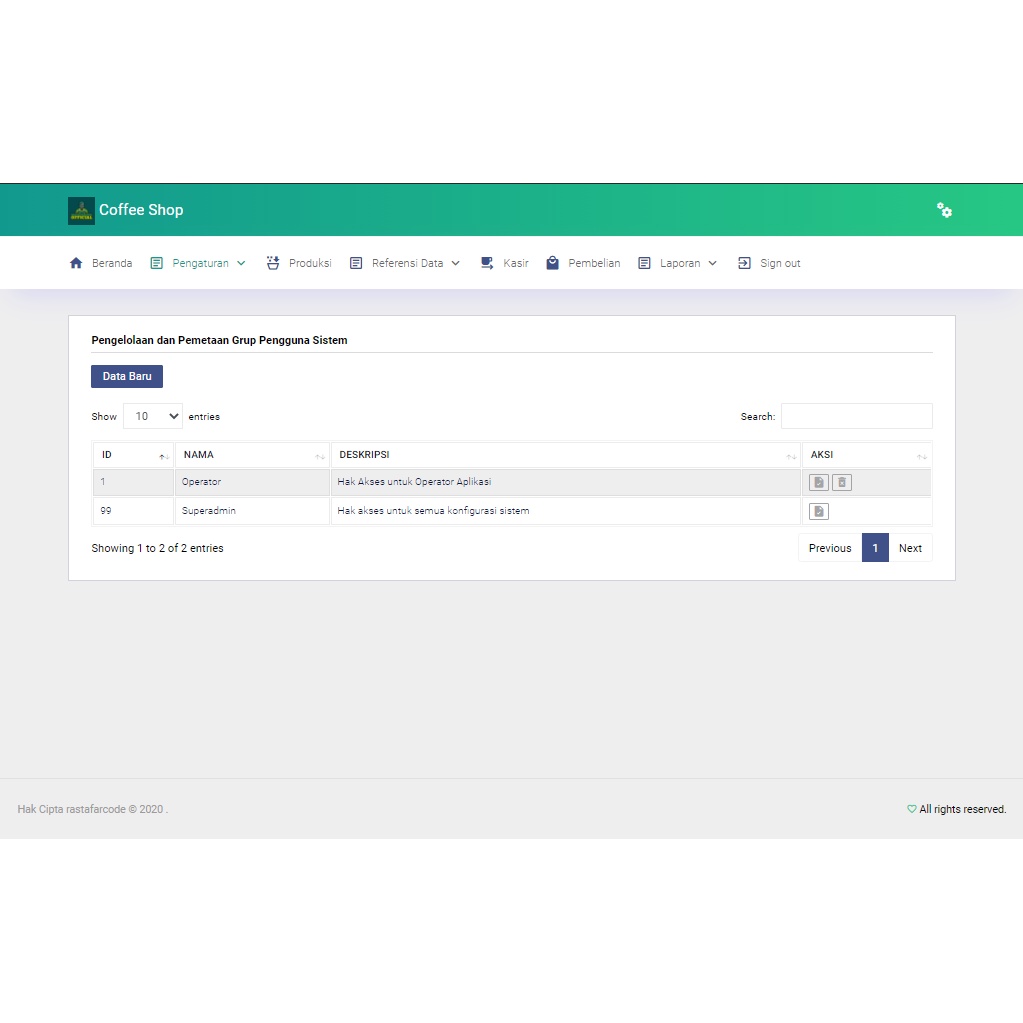Go to Previous page
1023x1023 pixels.
tap(830, 548)
